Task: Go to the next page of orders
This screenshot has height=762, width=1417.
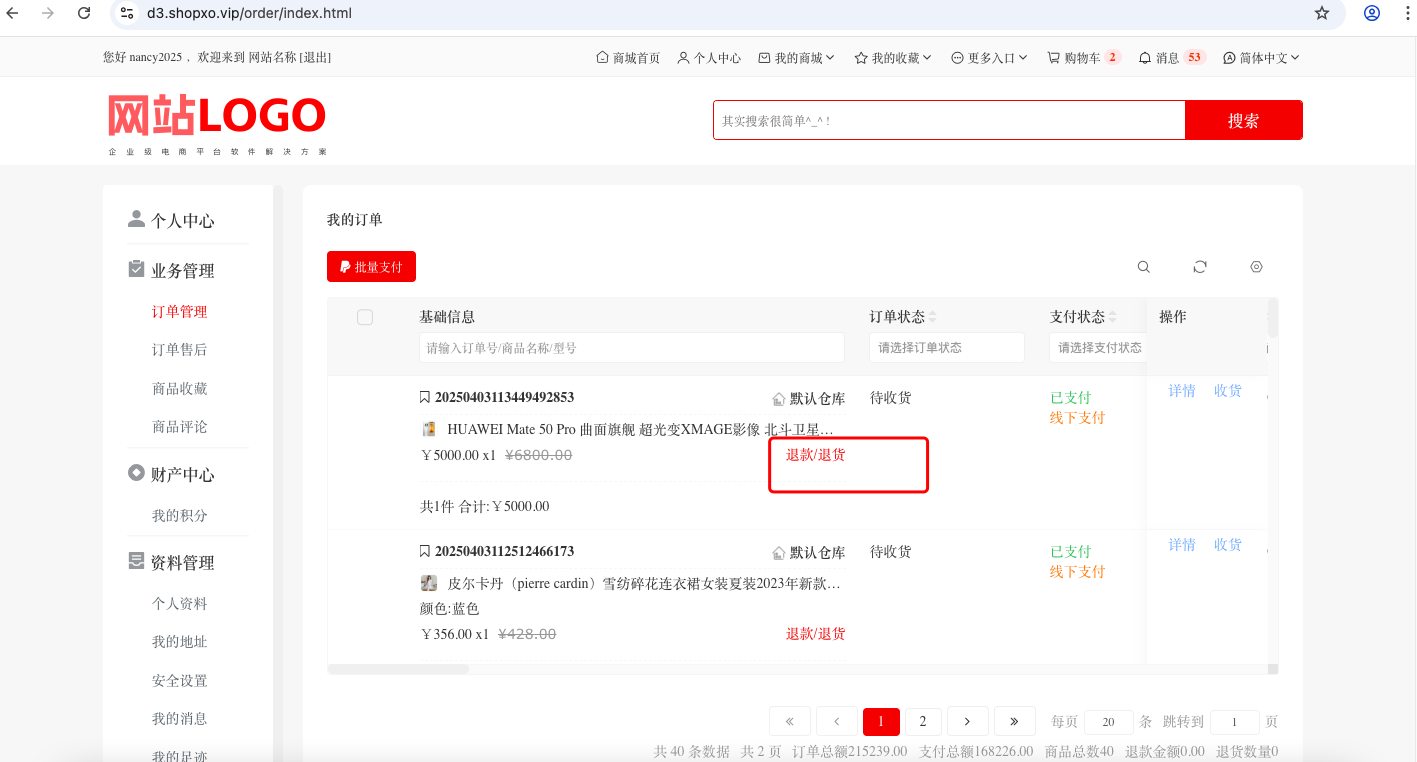Action: pos(968,721)
